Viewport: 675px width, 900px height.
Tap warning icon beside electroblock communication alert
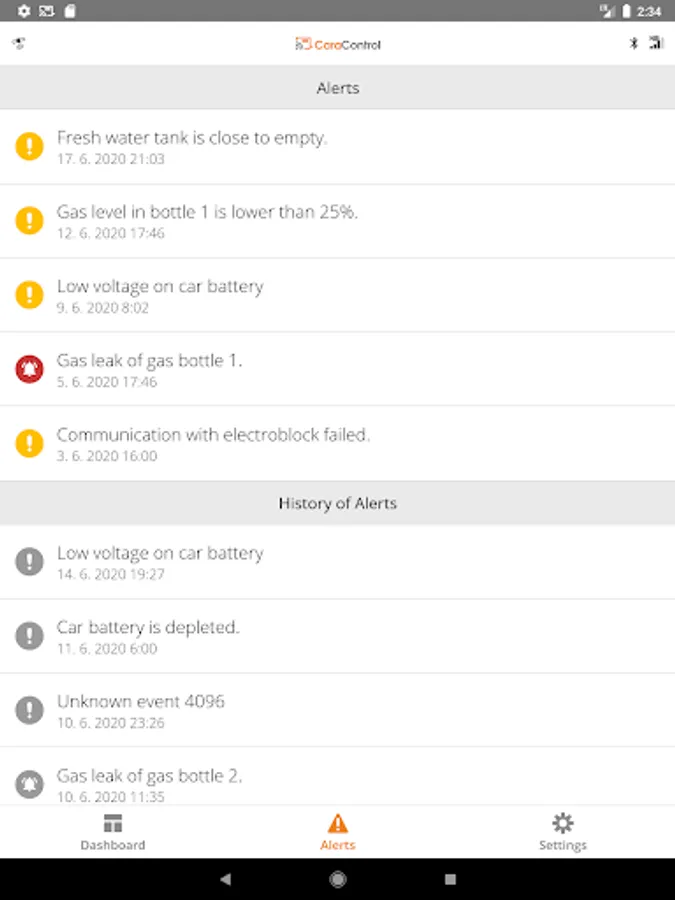[x=30, y=443]
